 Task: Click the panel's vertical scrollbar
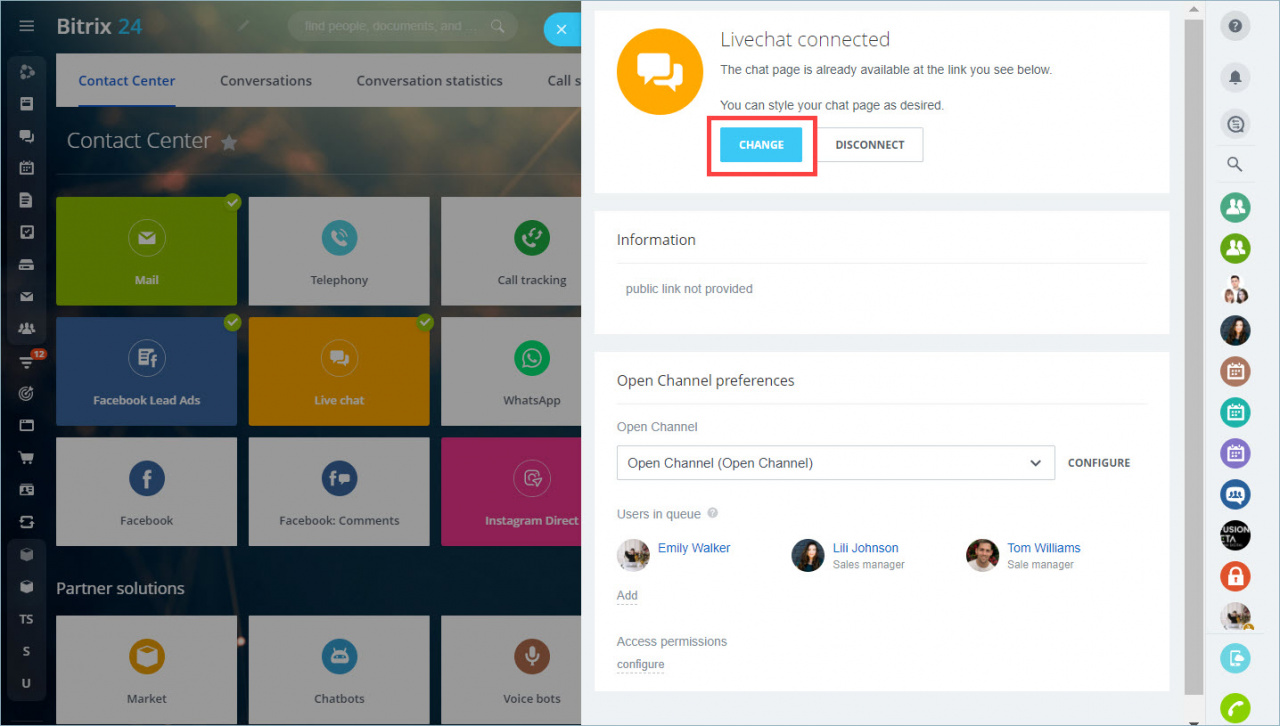tap(1193, 355)
